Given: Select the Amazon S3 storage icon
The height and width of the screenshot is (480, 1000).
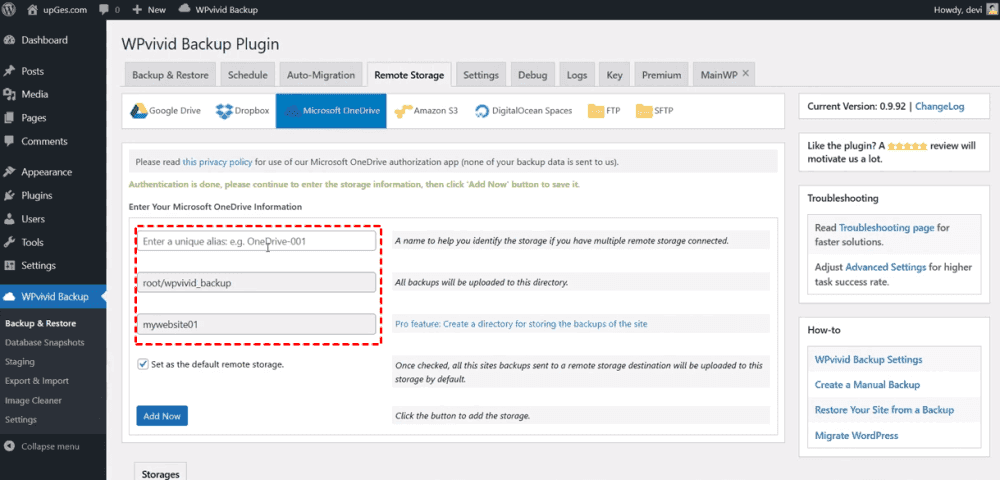Looking at the screenshot, I should click(x=404, y=111).
